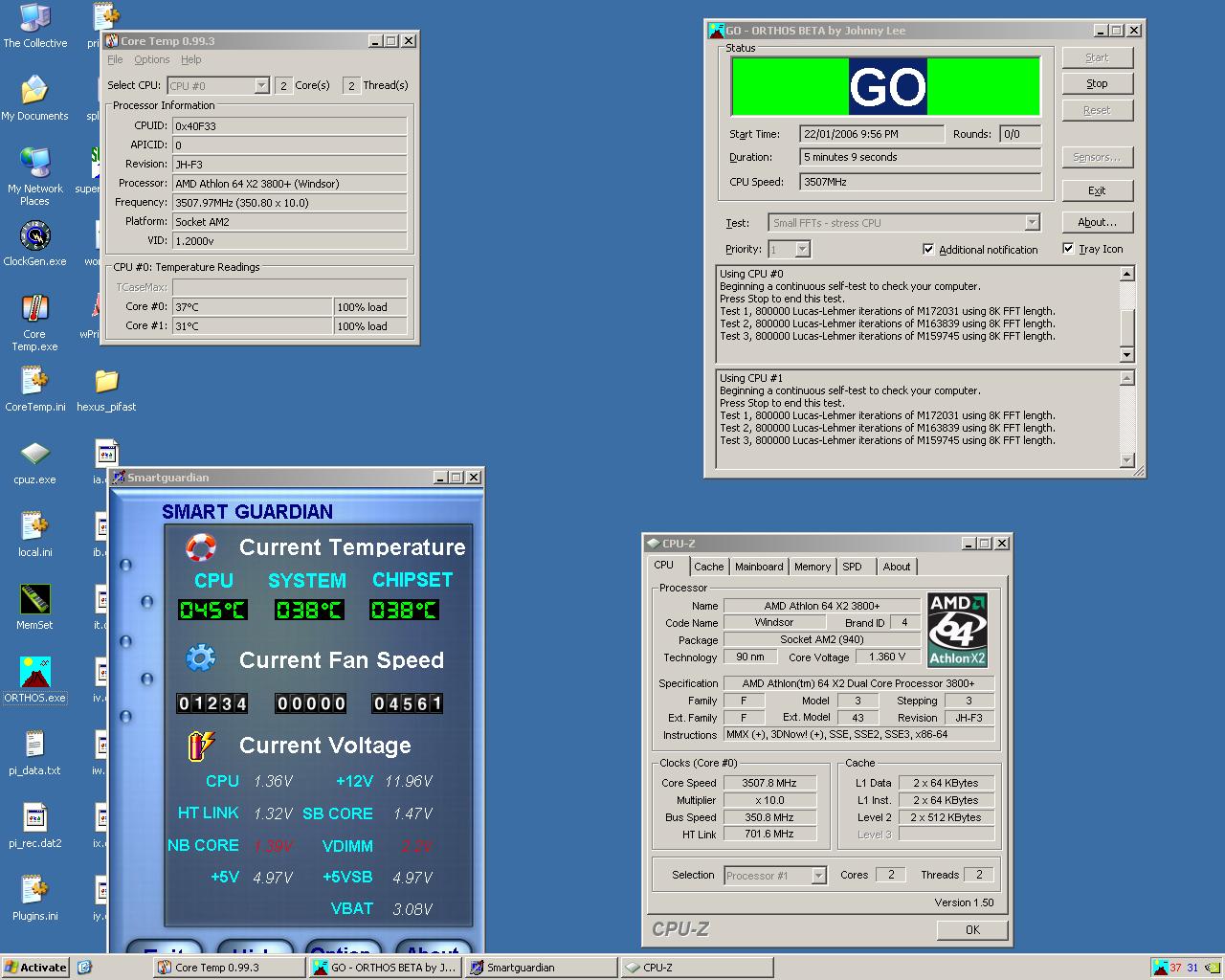The width and height of the screenshot is (1225, 980).
Task: Click OK button in CPU-Z
Action: pyautogui.click(x=972, y=929)
